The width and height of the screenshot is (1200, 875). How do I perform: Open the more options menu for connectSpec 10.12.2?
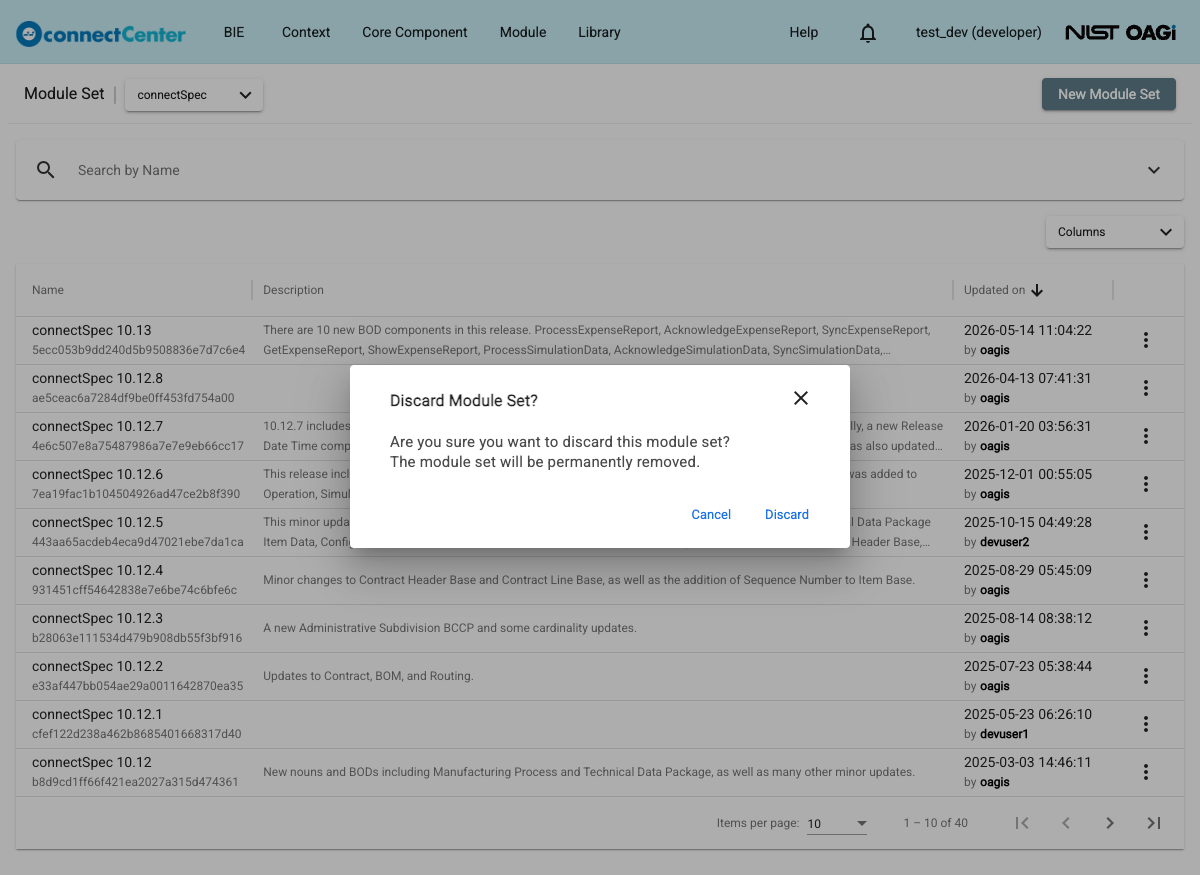point(1146,676)
